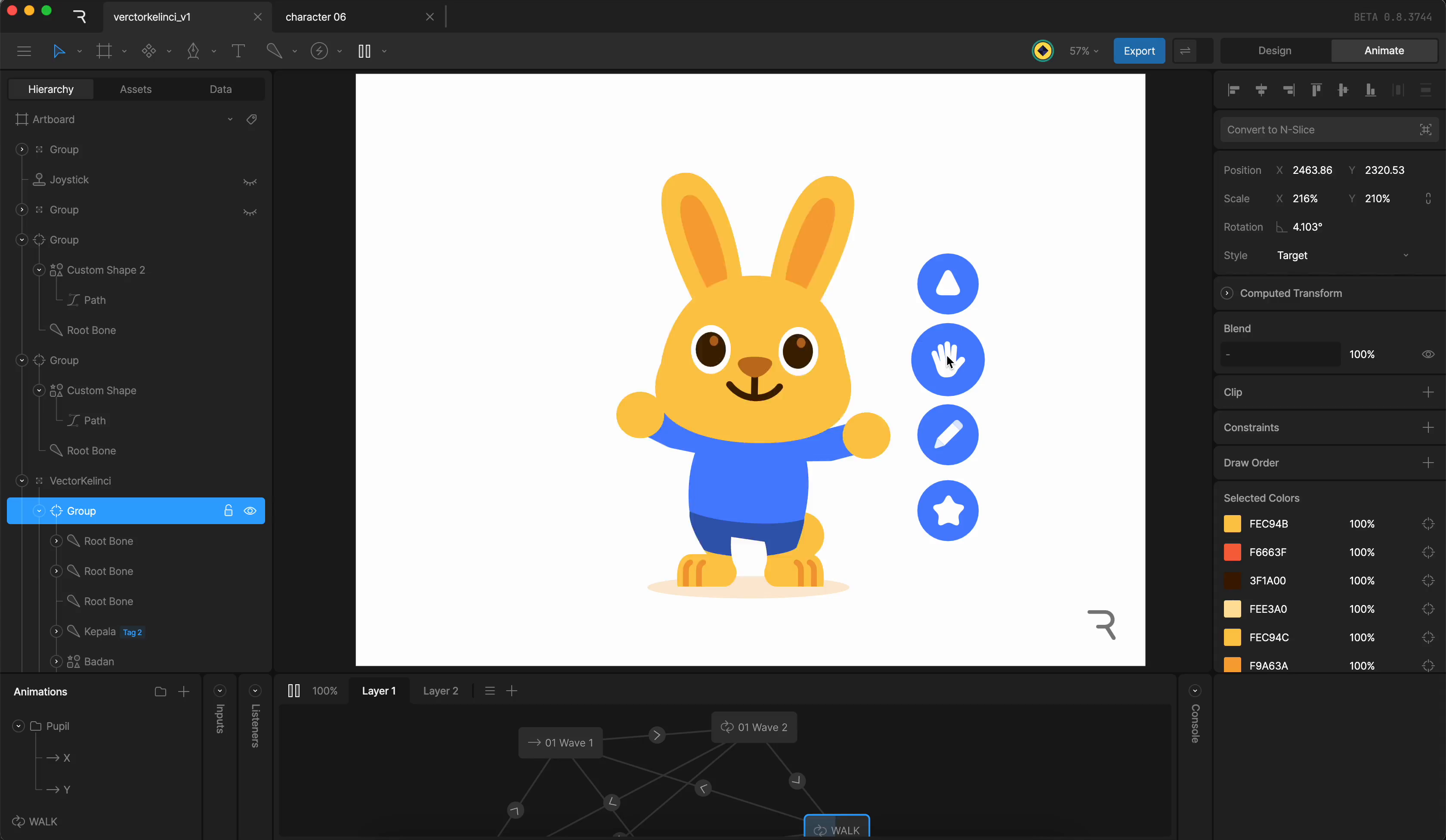Toggle the scale proportion link
Image resolution: width=1446 pixels, height=840 pixels.
[1428, 198]
